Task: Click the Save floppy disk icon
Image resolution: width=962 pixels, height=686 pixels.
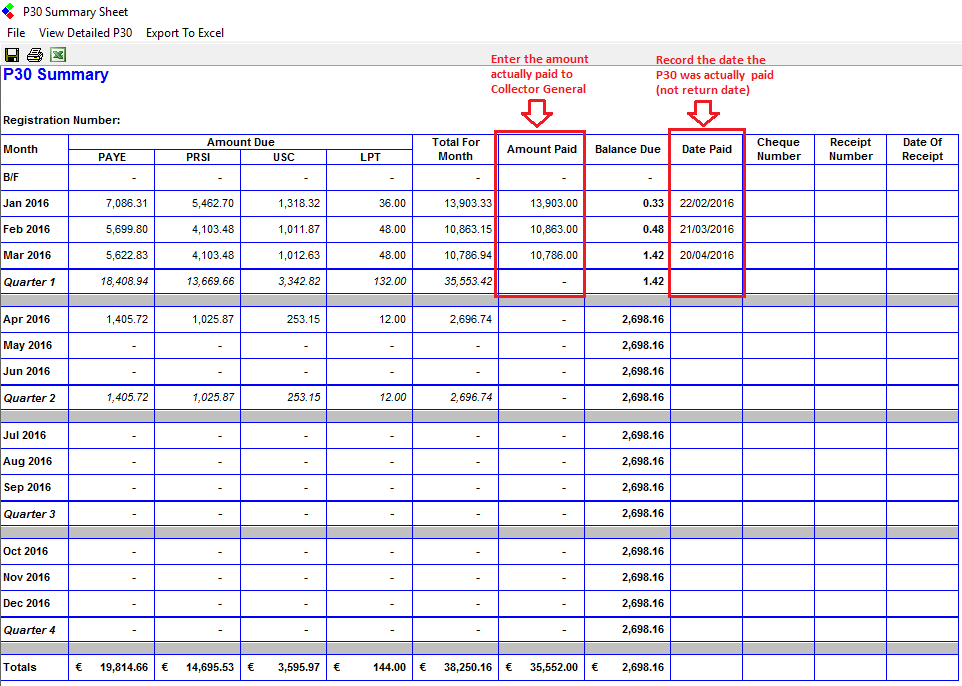Action: pyautogui.click(x=12, y=55)
